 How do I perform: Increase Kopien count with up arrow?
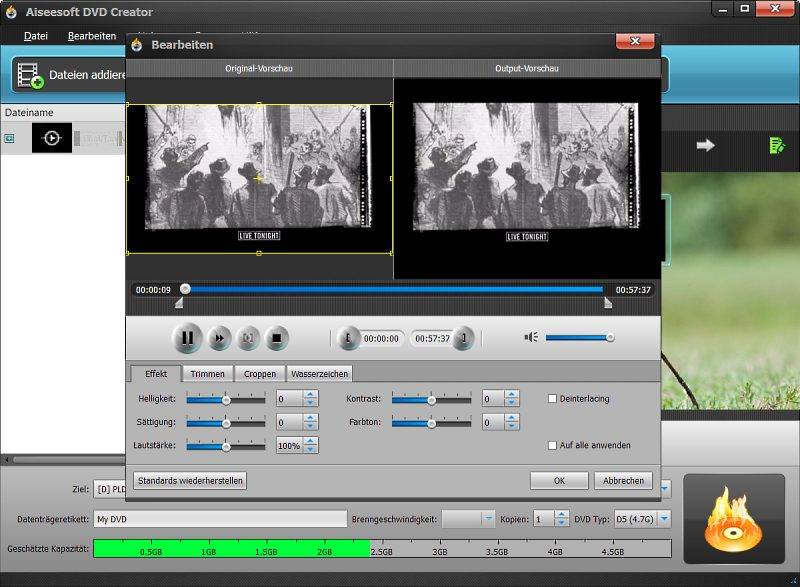(561, 515)
